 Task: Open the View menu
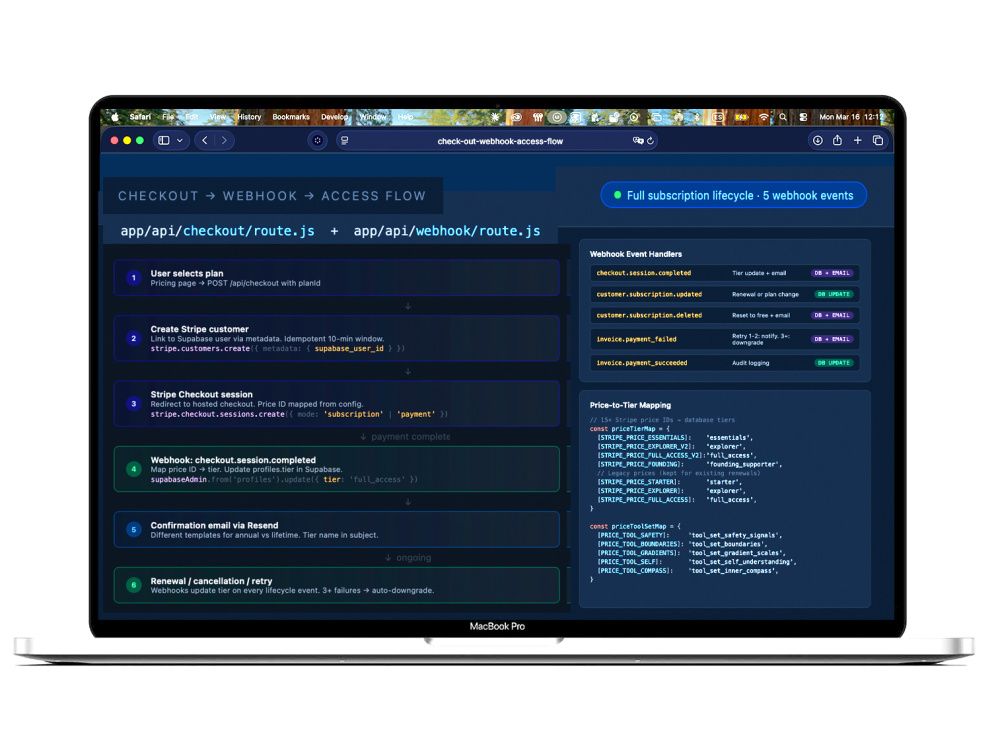click(218, 117)
